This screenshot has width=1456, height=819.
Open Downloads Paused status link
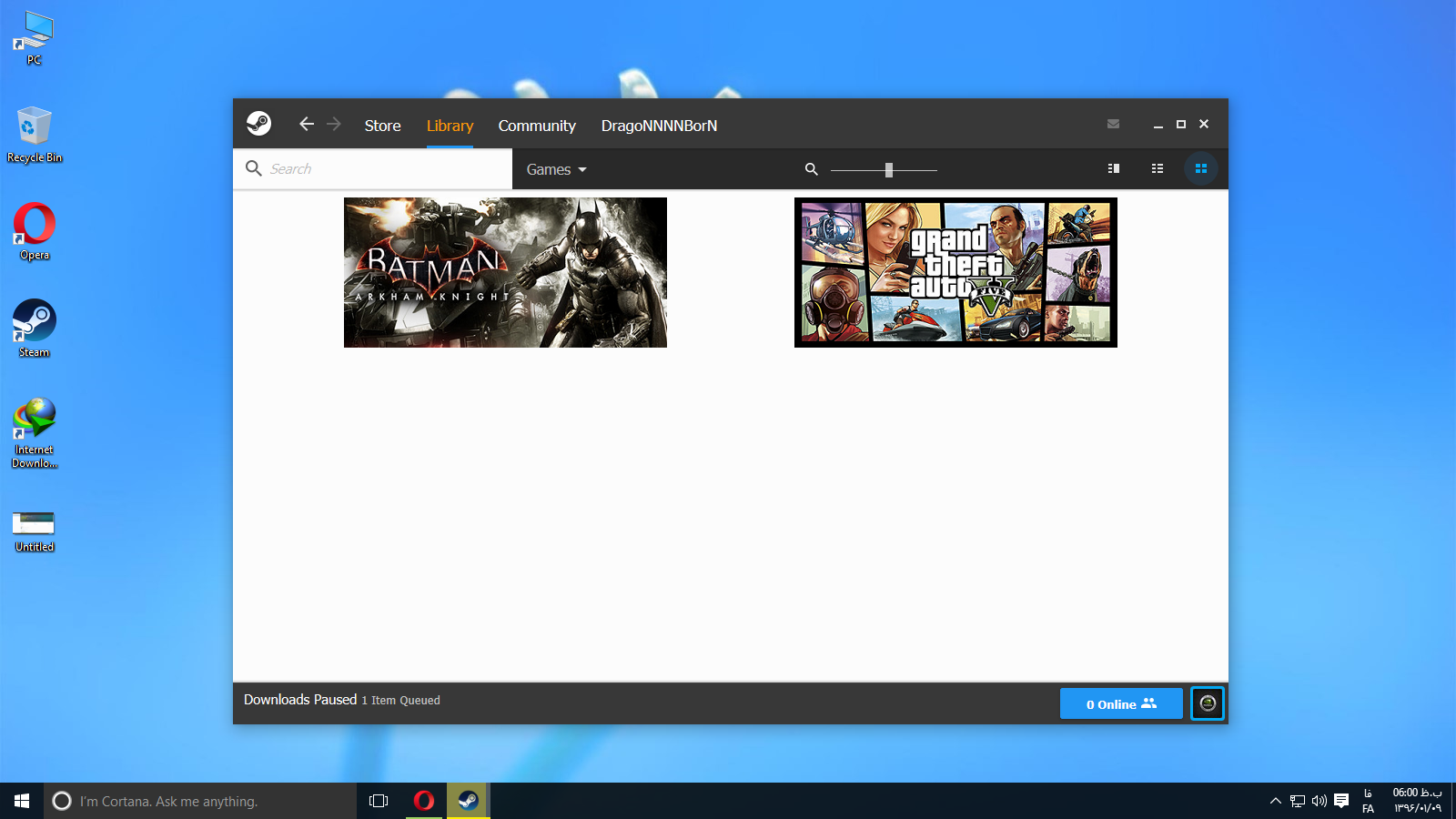(300, 700)
